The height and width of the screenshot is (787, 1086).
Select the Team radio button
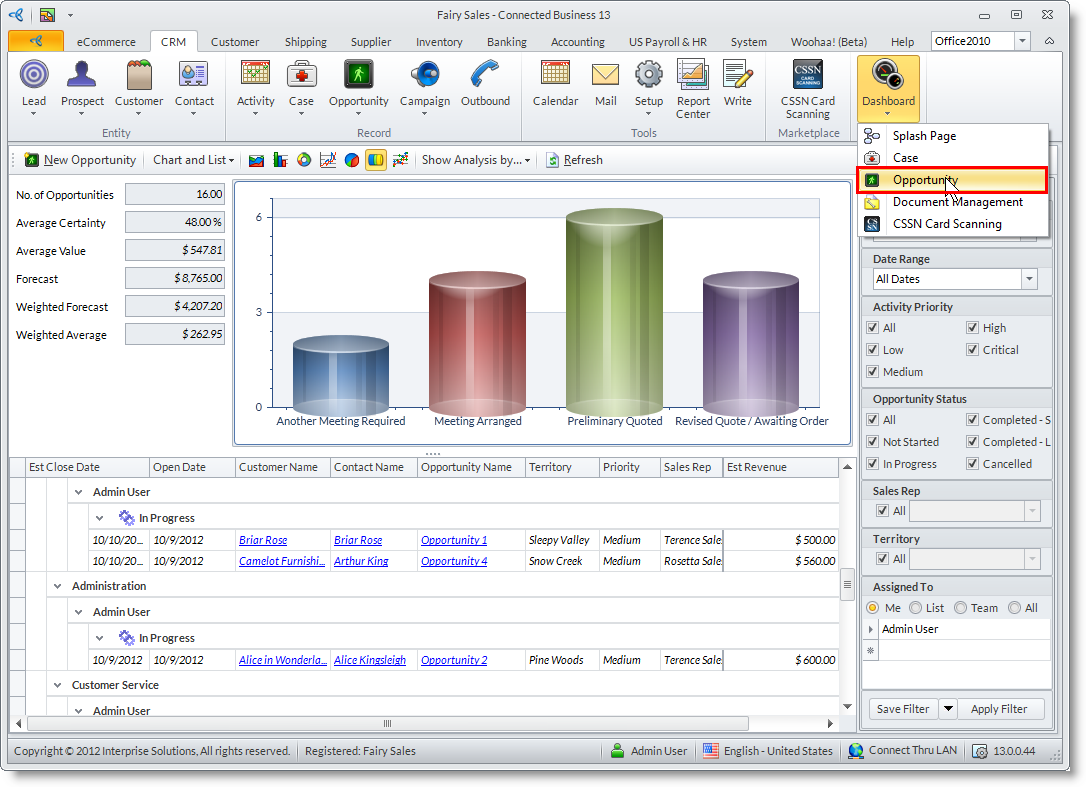point(961,608)
